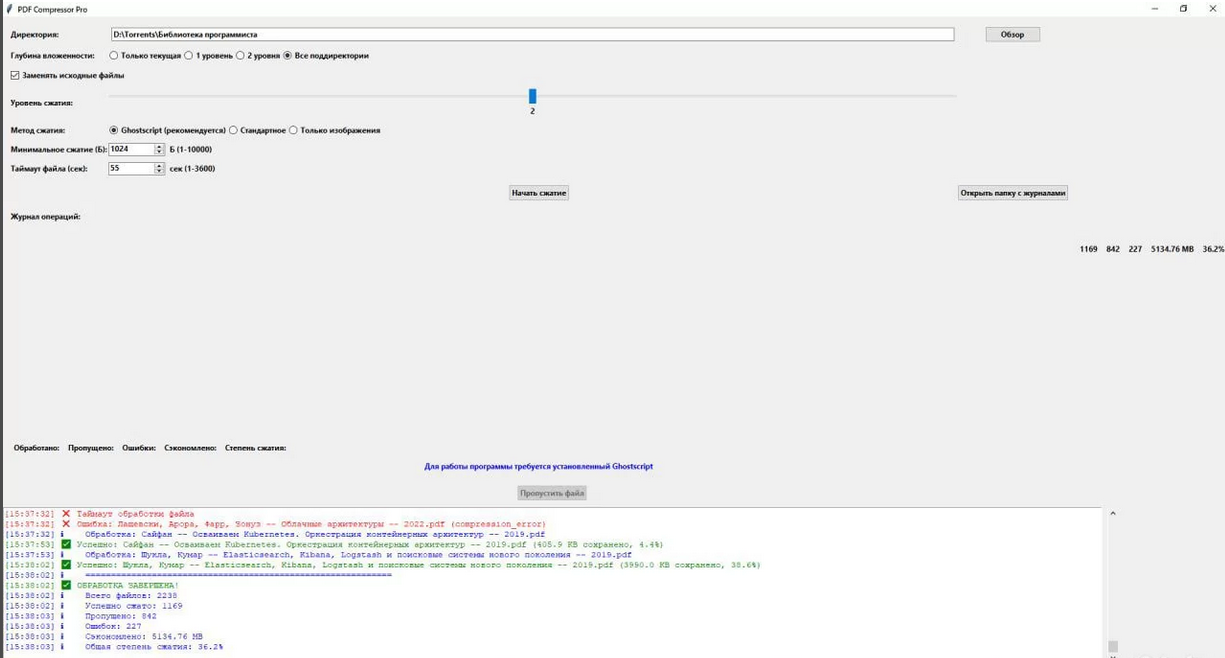This screenshot has width=1225, height=658.
Task: Click the green check beside 'ОБРАБОТКА ЗАВЕРШЕНА!'
Action: pyautogui.click(x=66, y=586)
